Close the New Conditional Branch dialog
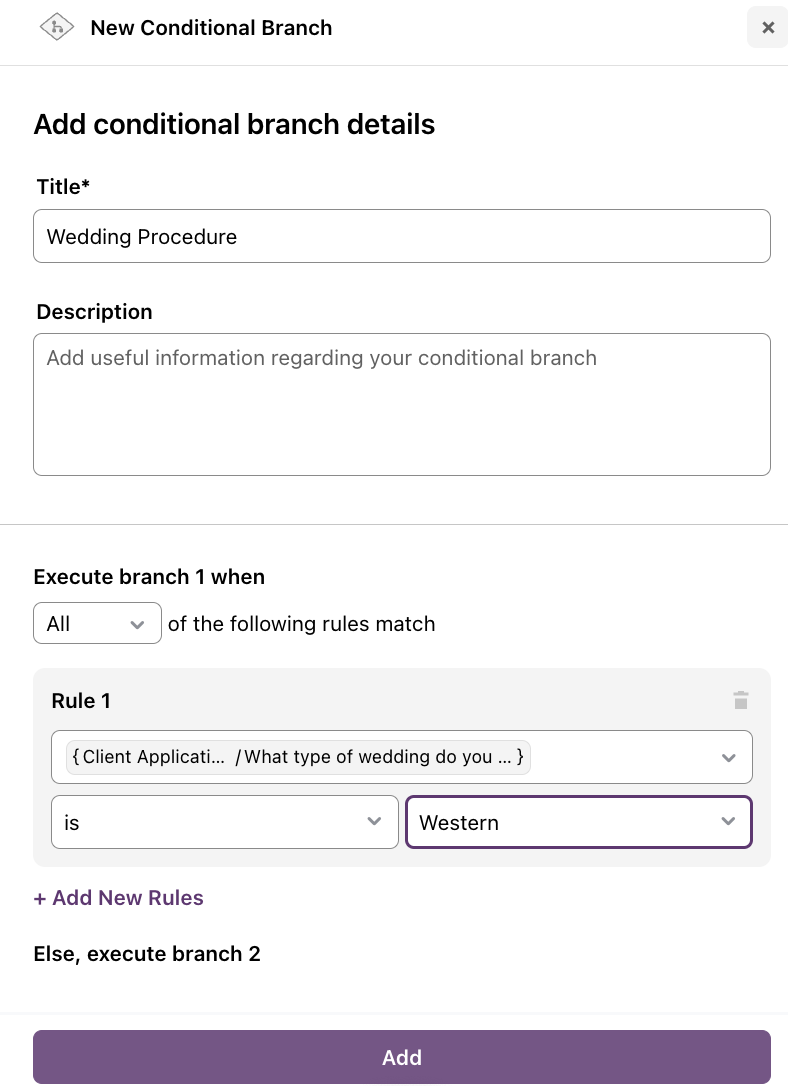 coord(767,28)
